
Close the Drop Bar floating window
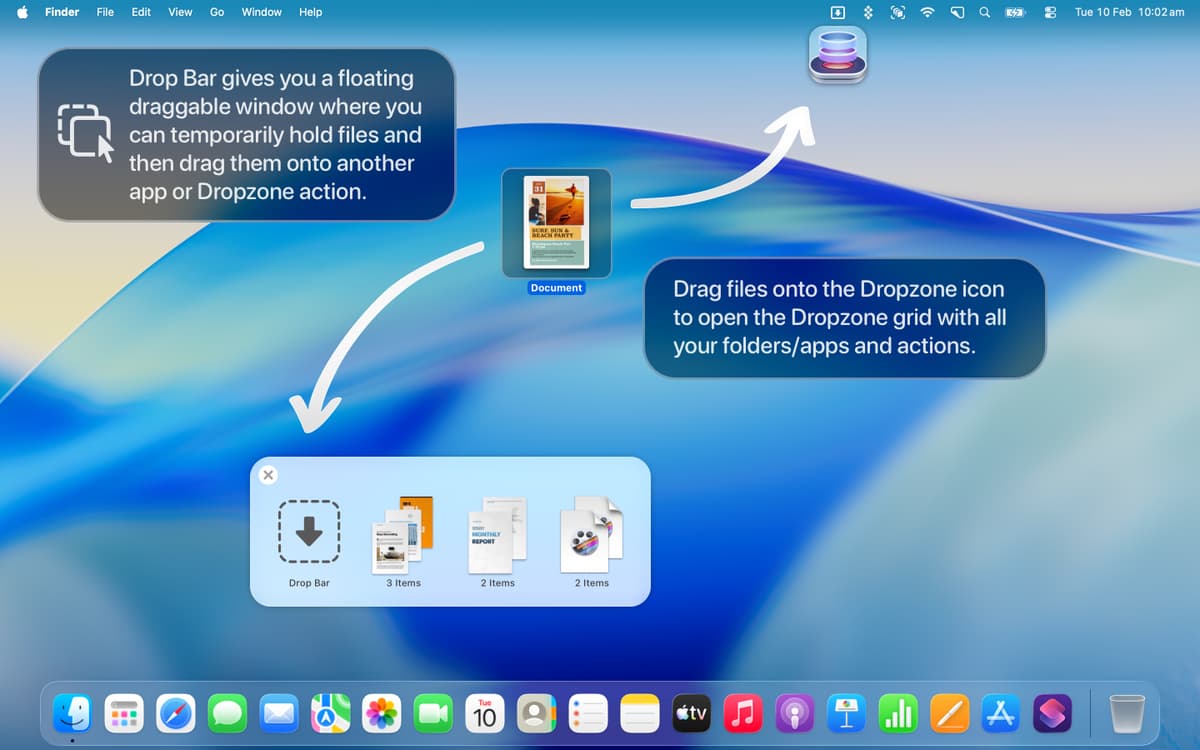[x=268, y=475]
